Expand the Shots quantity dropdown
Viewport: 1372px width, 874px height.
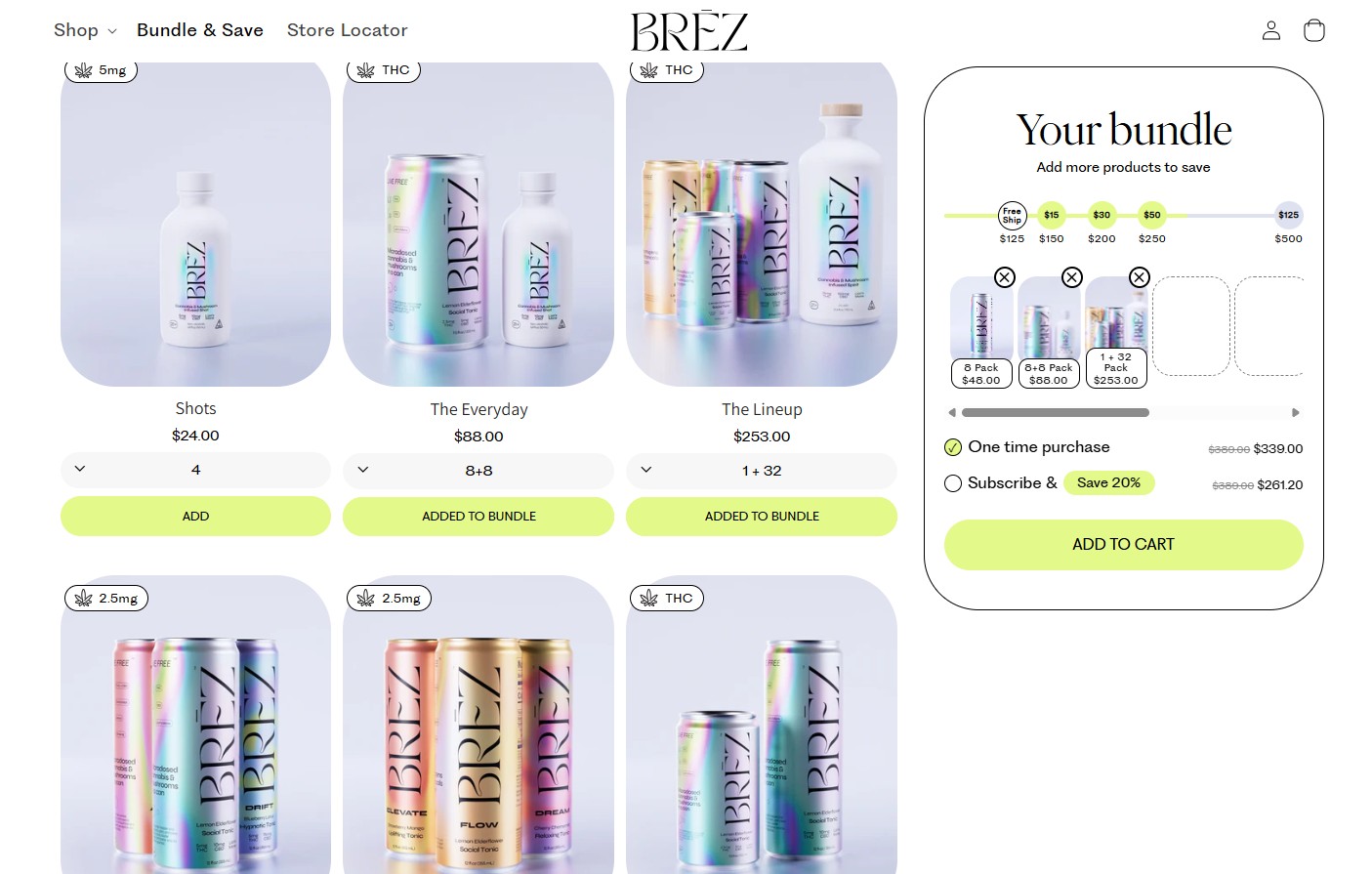(195, 470)
